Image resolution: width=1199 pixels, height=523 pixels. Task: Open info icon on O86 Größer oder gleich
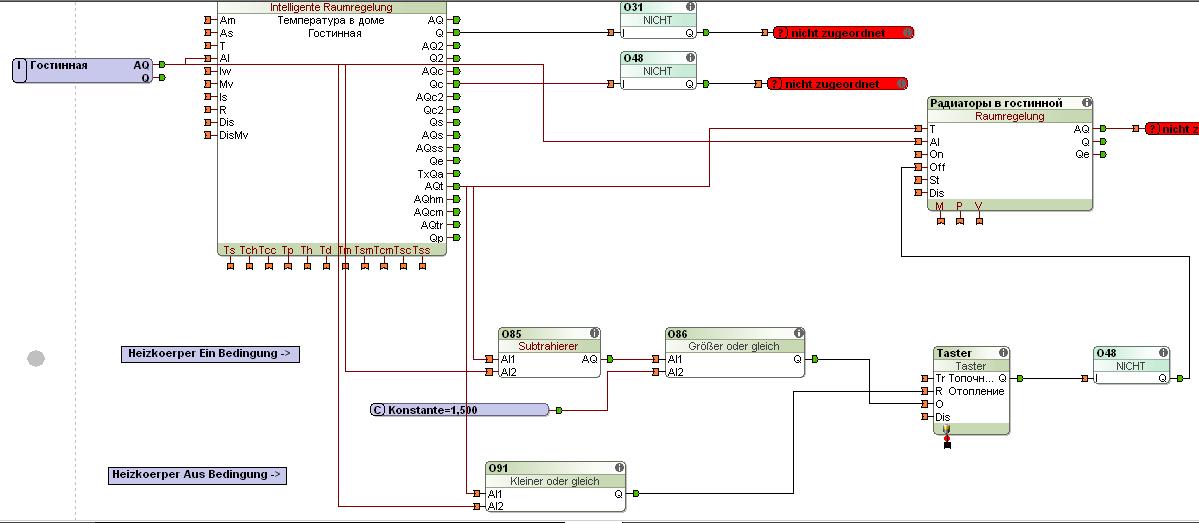(x=798, y=333)
